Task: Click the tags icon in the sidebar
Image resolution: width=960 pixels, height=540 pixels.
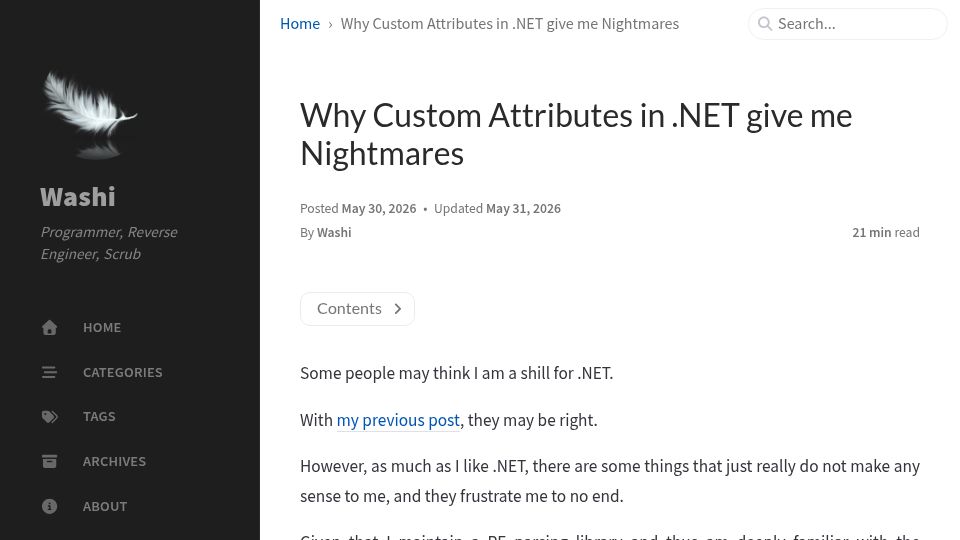Action: (50, 417)
